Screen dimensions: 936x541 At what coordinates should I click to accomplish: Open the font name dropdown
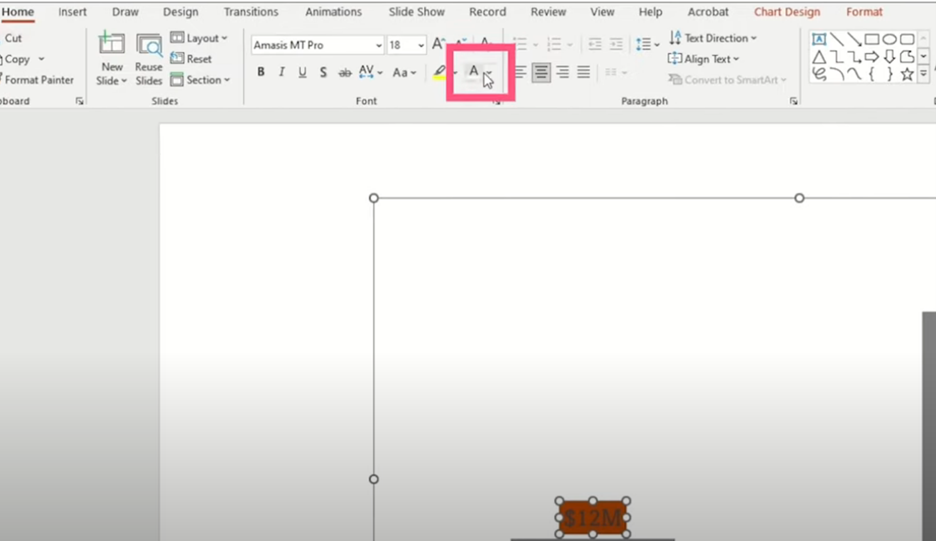[x=379, y=46]
